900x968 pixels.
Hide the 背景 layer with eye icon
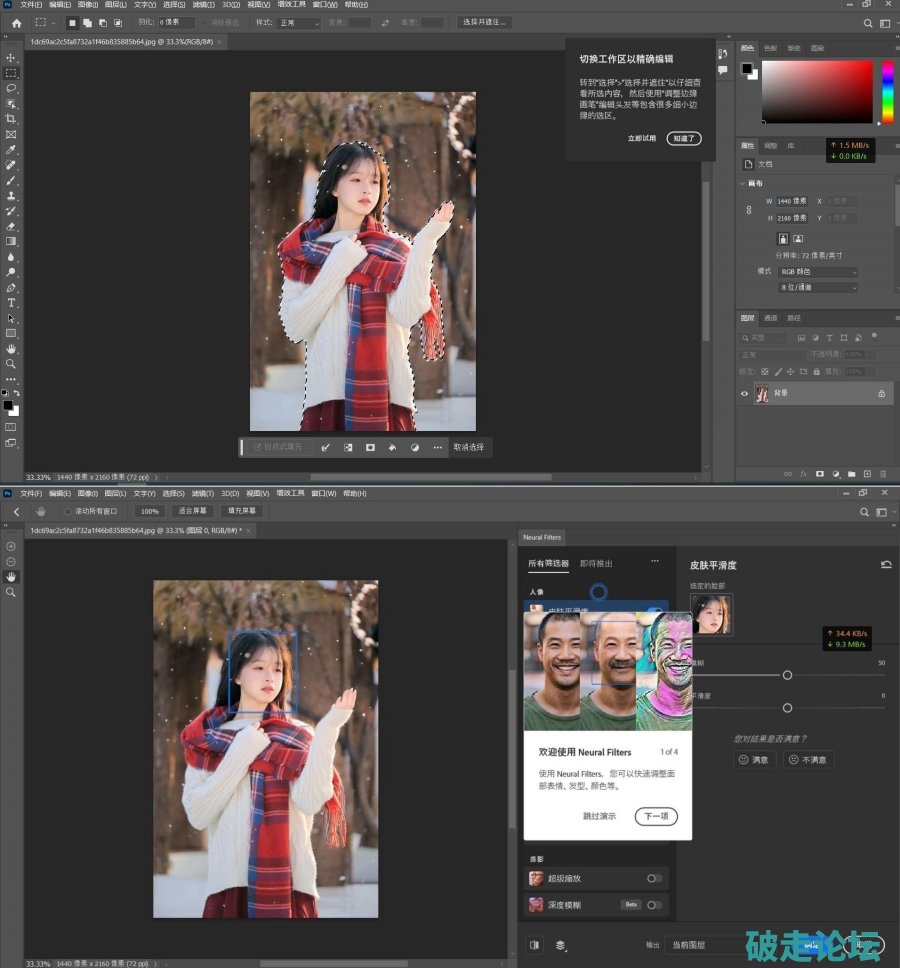744,394
